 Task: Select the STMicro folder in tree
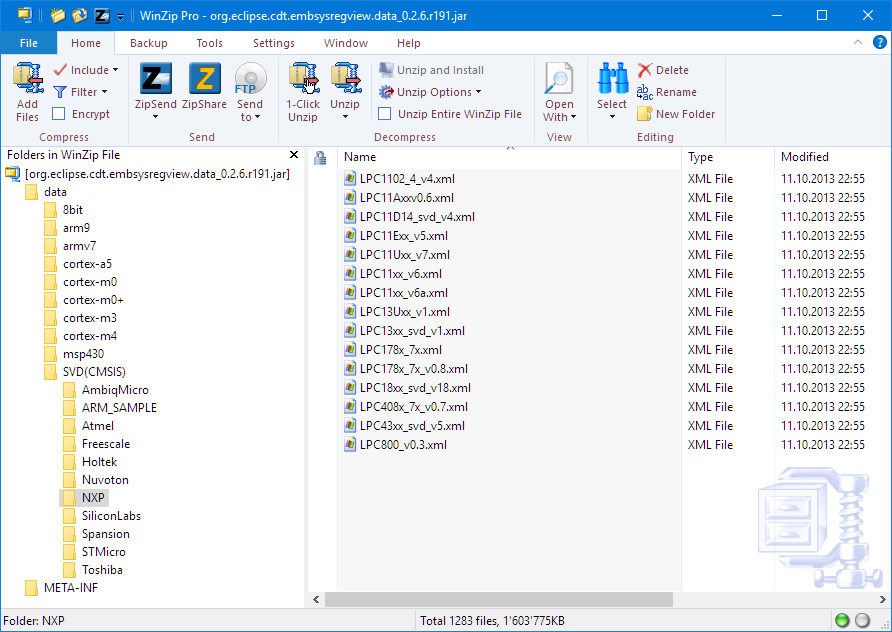coord(103,552)
